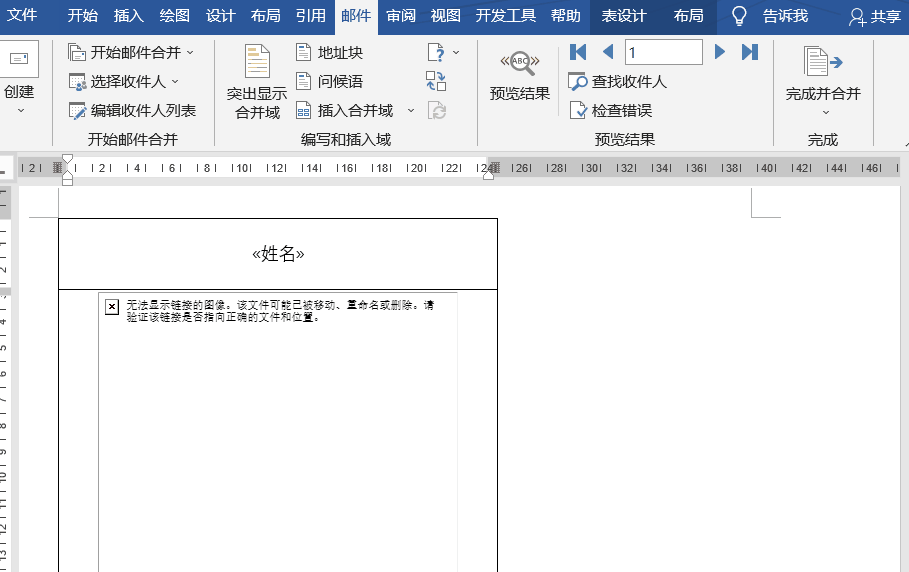Click the 匹配域 match fields icon
The image size is (909, 572).
click(x=436, y=81)
